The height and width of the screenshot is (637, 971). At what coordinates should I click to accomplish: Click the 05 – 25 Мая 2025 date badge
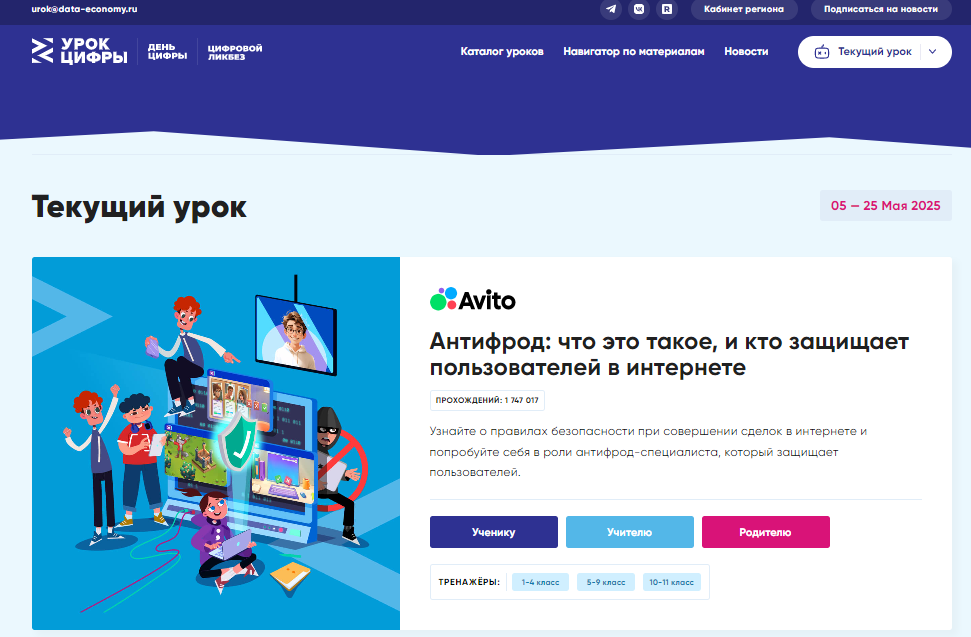coord(886,206)
